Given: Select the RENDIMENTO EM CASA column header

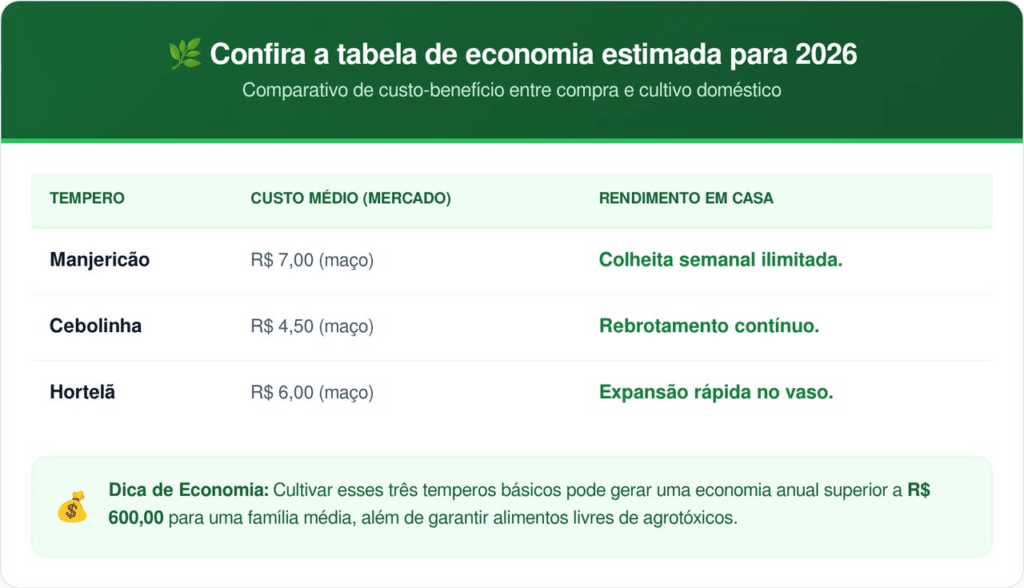Looking at the screenshot, I should point(686,198).
